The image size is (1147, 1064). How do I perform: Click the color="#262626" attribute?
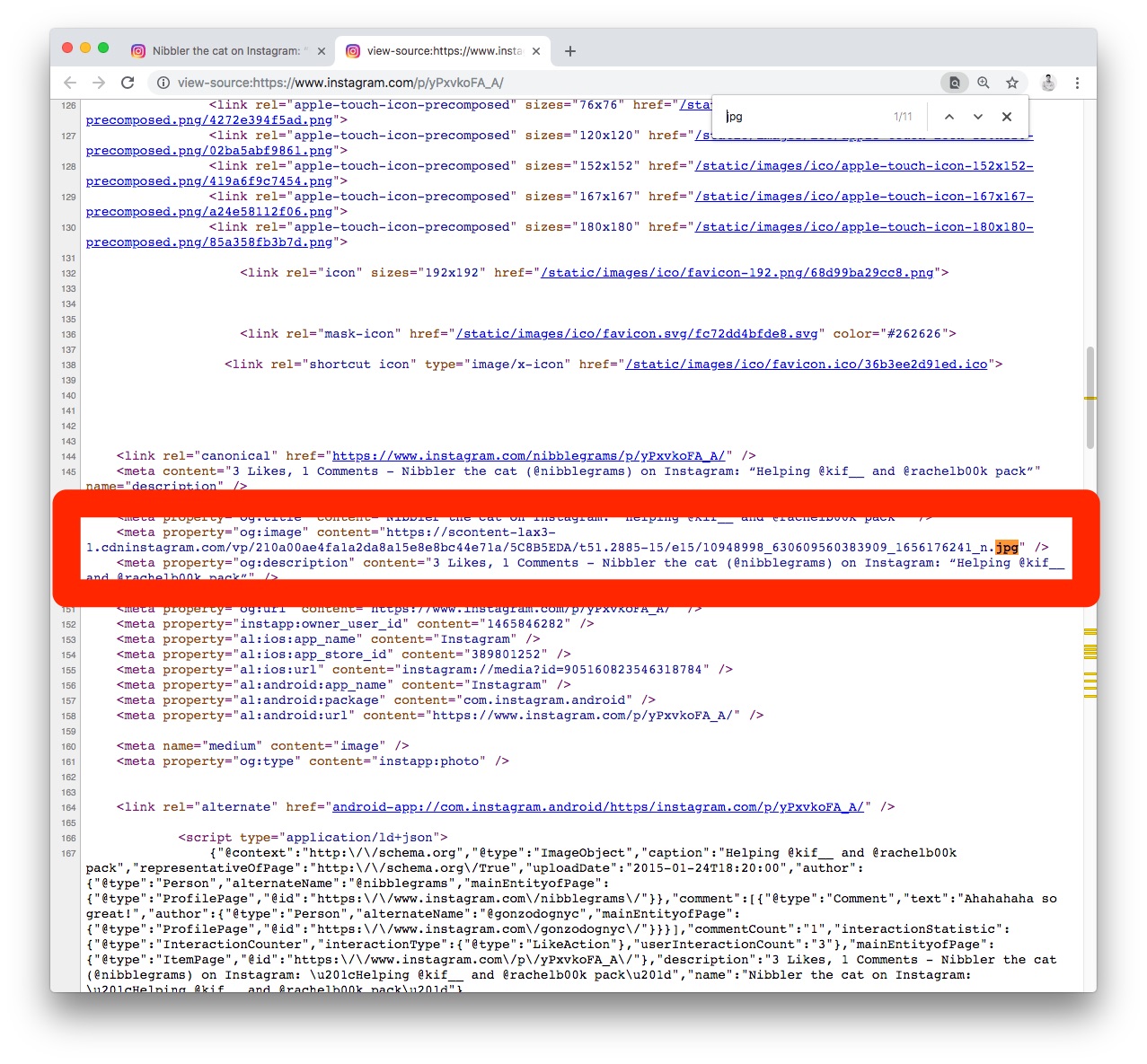click(x=890, y=334)
